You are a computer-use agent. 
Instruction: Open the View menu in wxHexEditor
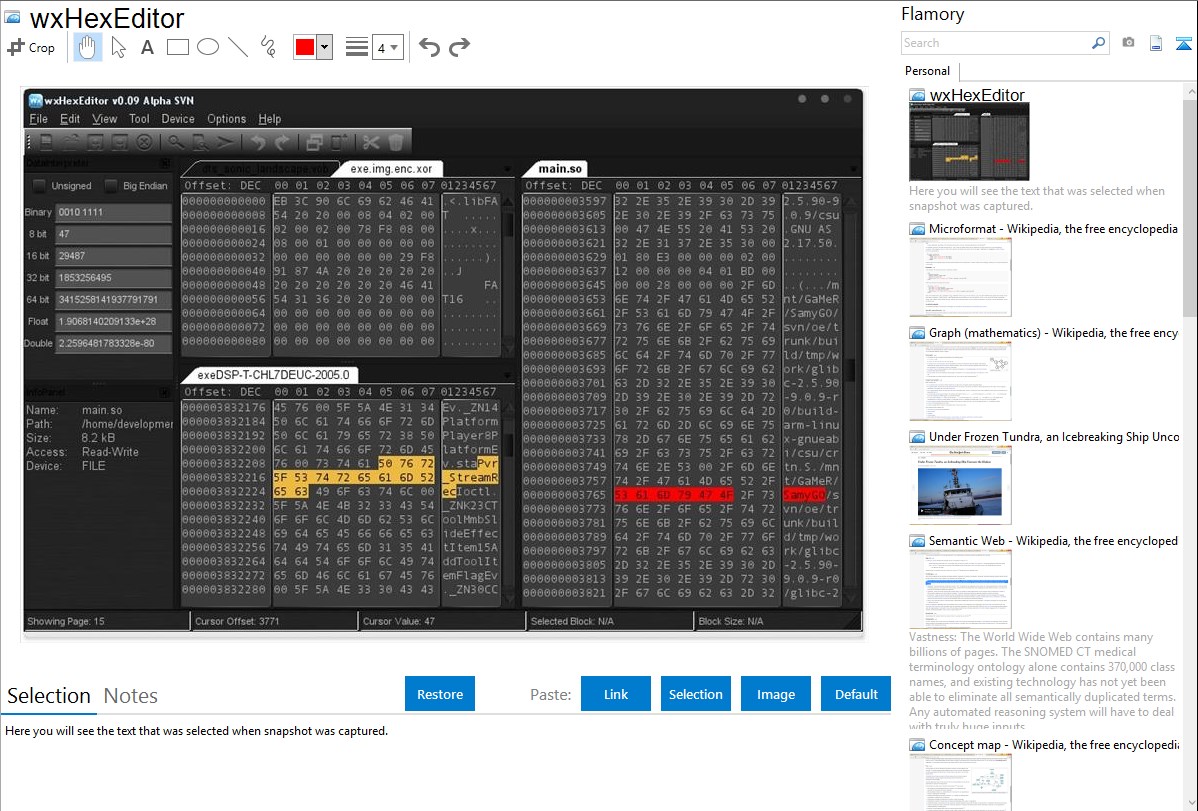(105, 119)
